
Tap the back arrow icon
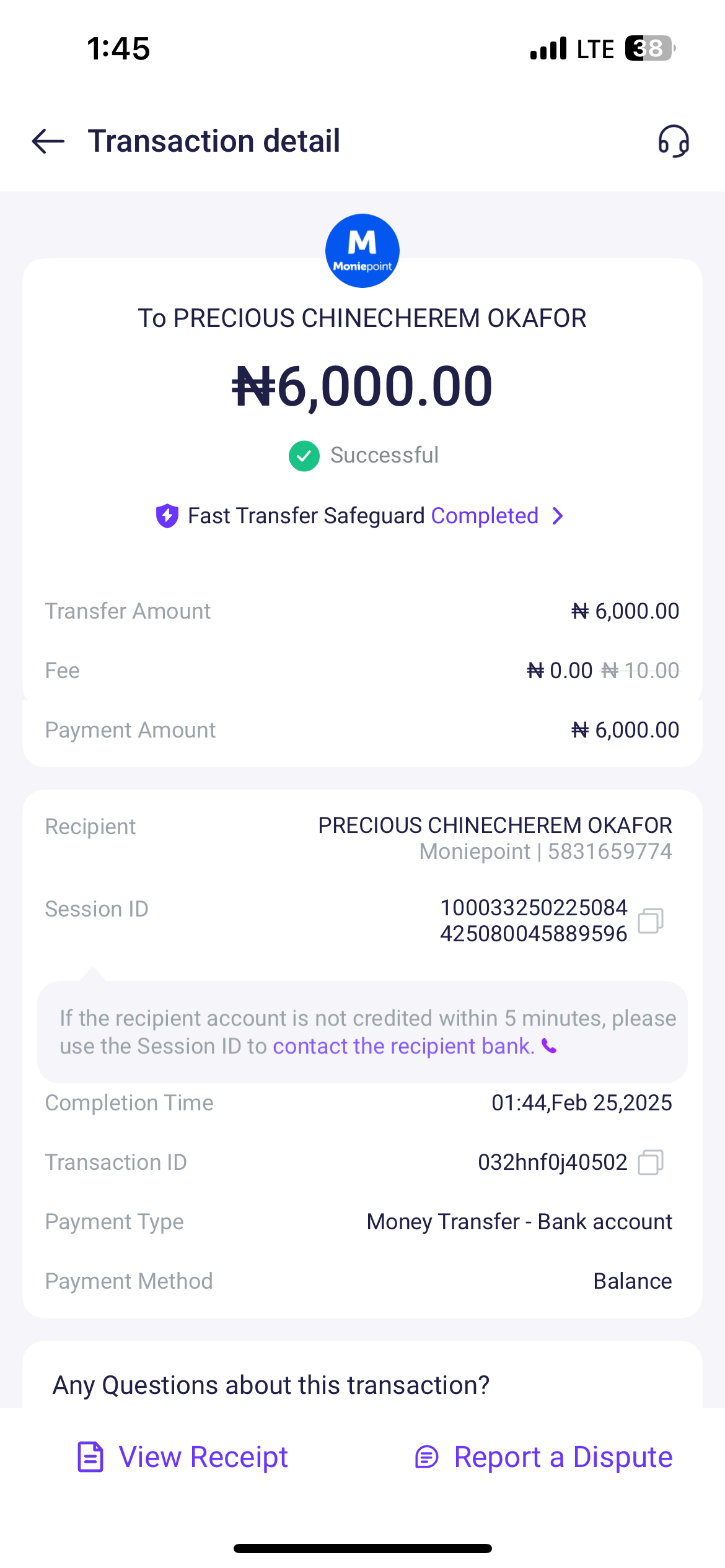click(x=48, y=141)
